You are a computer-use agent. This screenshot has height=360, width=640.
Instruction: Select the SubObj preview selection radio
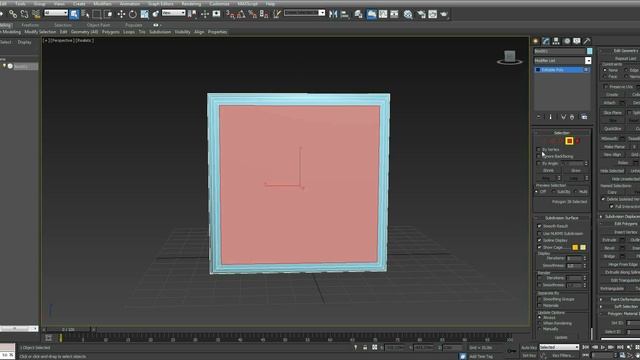(x=553, y=191)
